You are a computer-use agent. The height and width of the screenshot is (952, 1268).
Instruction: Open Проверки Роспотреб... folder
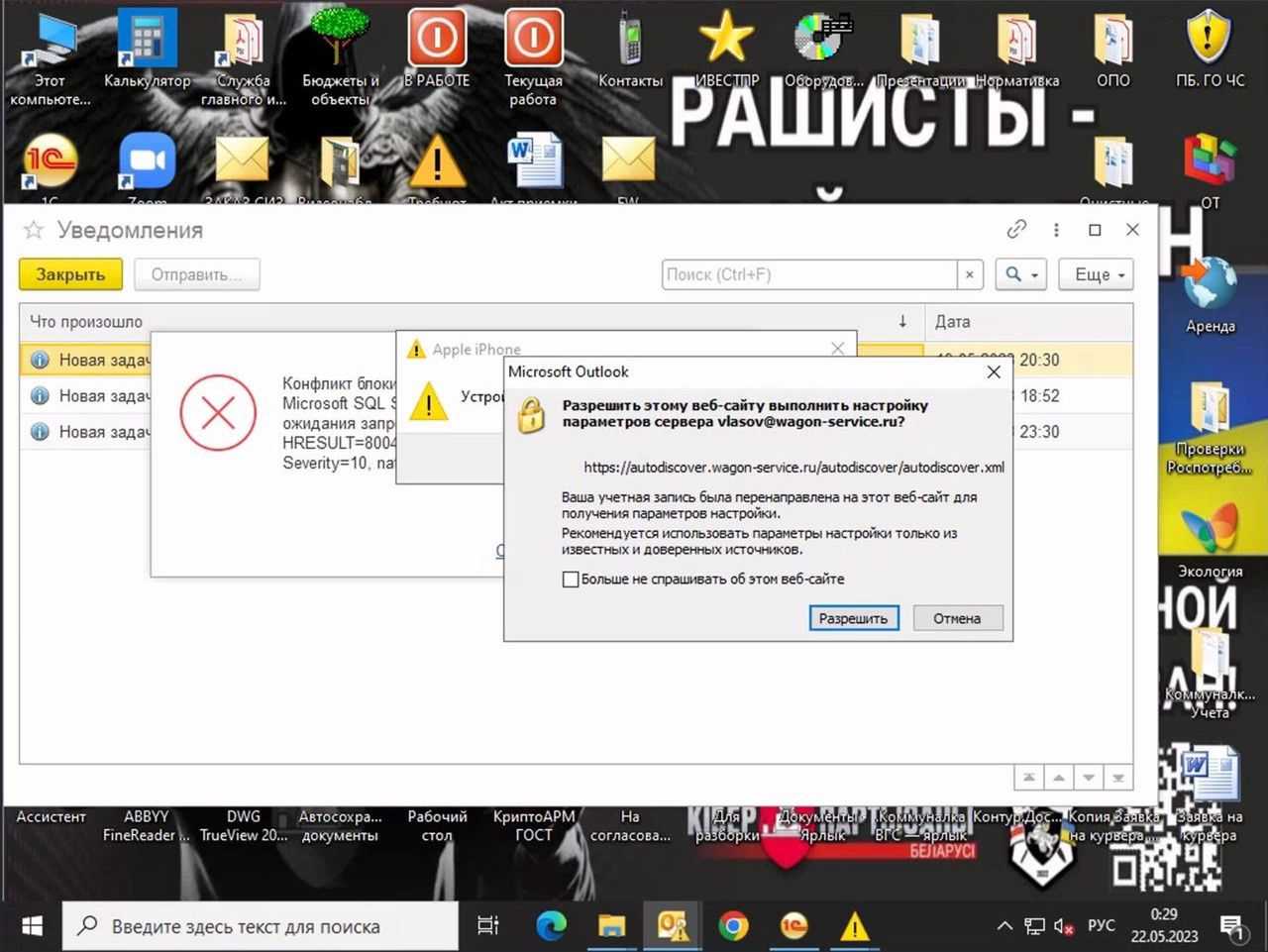1210,428
